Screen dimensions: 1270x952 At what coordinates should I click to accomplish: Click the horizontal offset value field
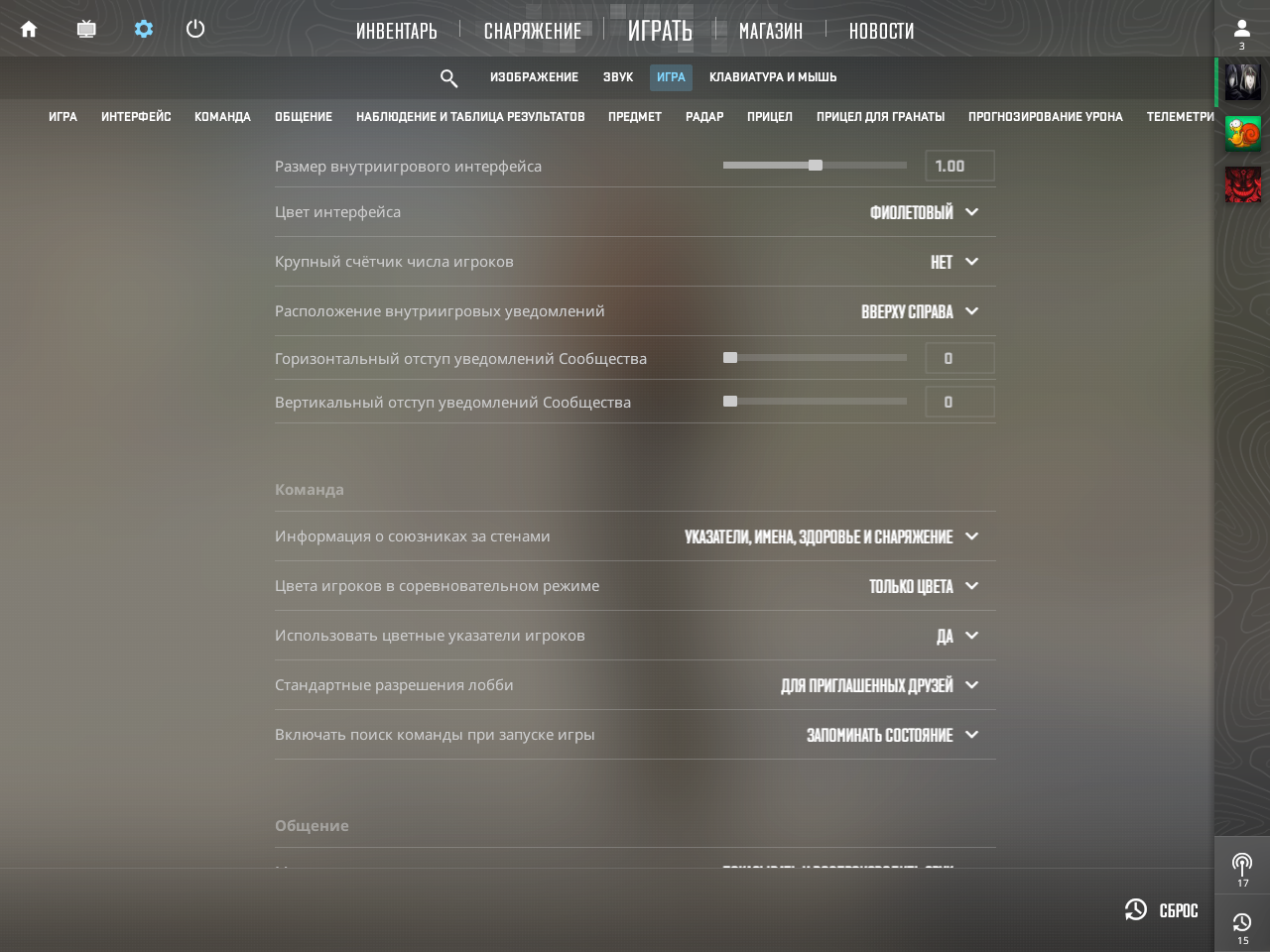(x=959, y=358)
